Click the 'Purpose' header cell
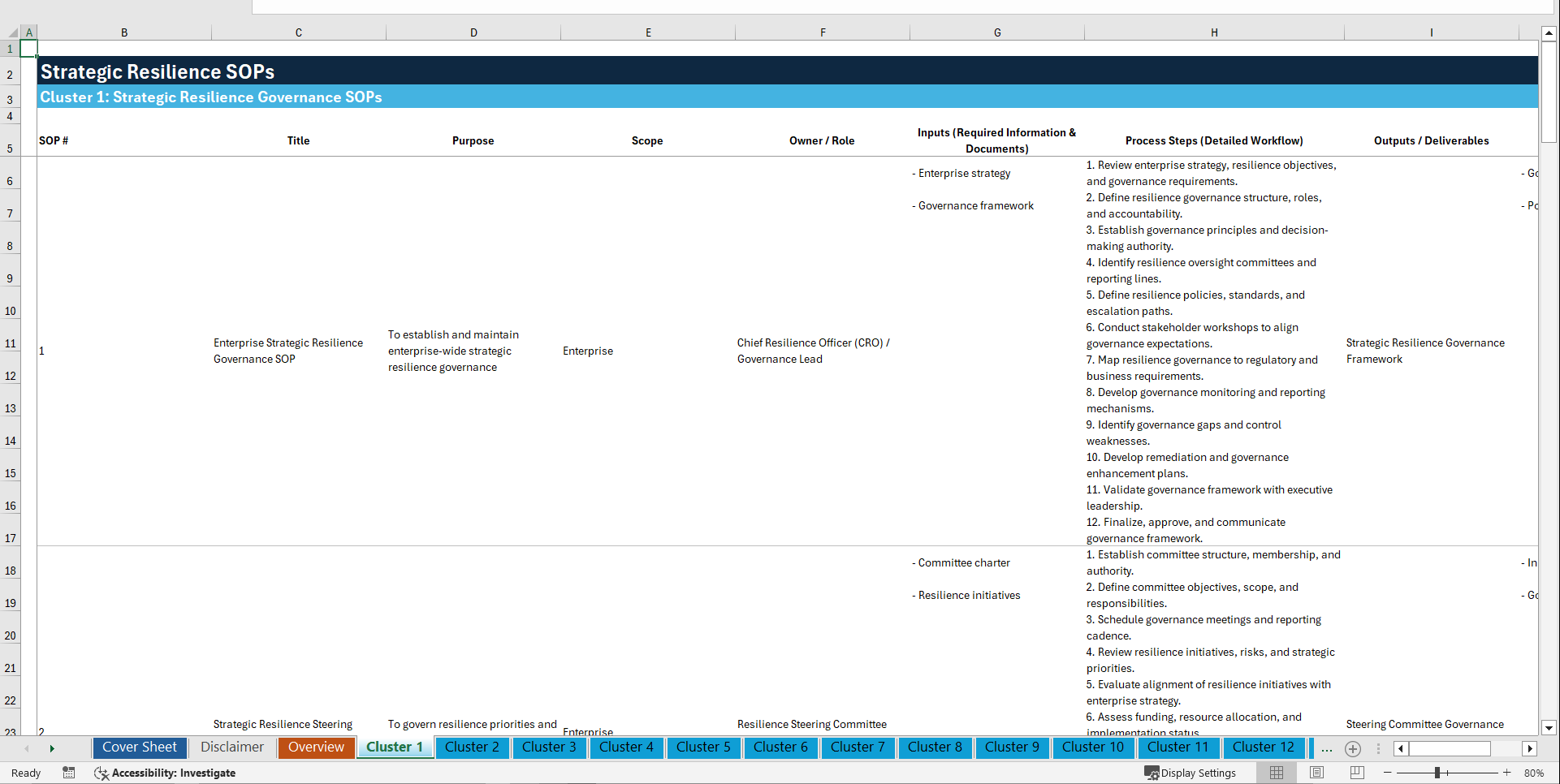Viewport: 1560px width, 784px height. point(473,140)
